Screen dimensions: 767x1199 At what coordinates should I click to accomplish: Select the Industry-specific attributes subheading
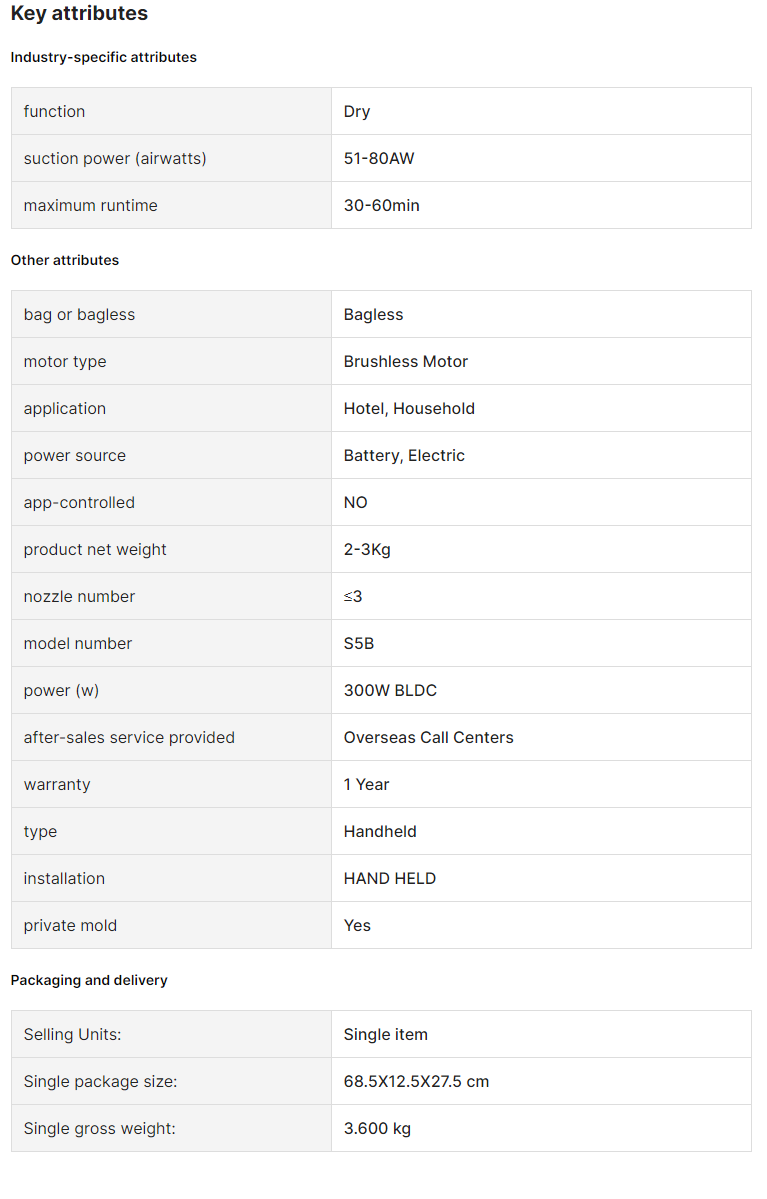pos(103,57)
